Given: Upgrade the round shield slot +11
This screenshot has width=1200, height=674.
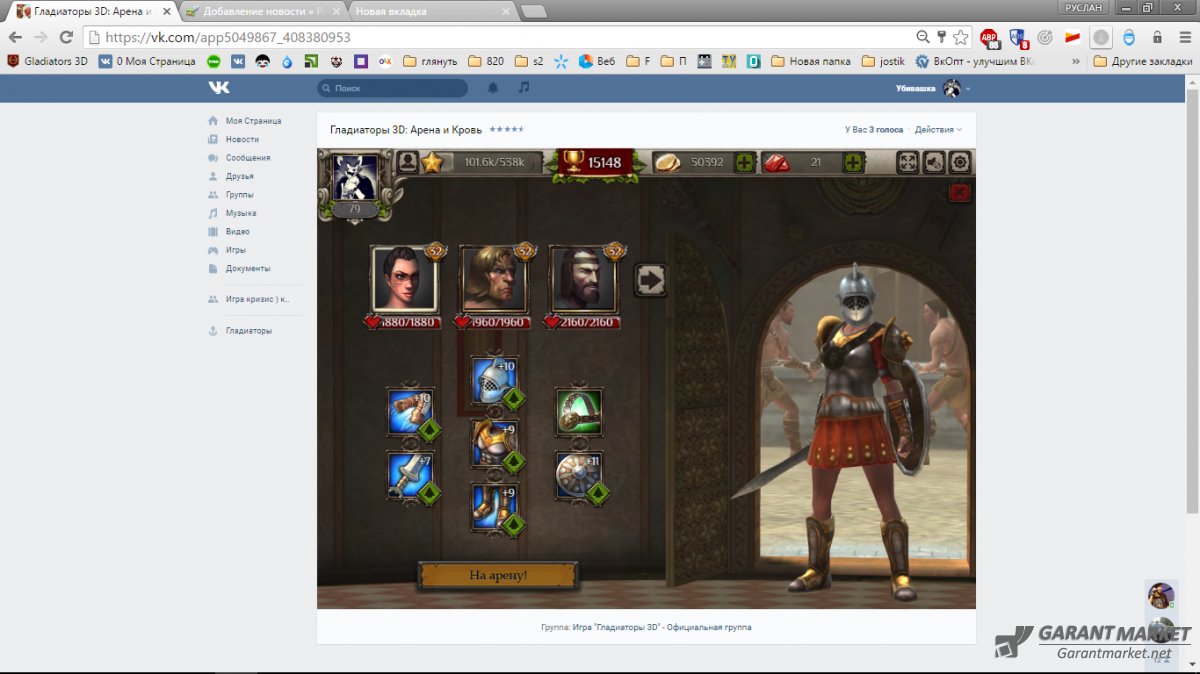Looking at the screenshot, I should pyautogui.click(x=579, y=476).
